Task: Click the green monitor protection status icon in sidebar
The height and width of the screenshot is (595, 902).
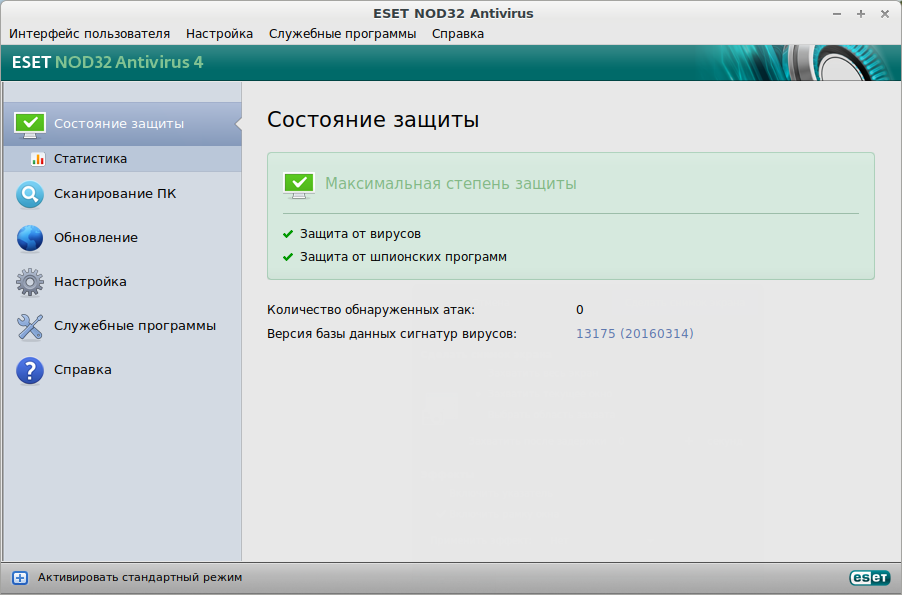Action: pos(30,124)
